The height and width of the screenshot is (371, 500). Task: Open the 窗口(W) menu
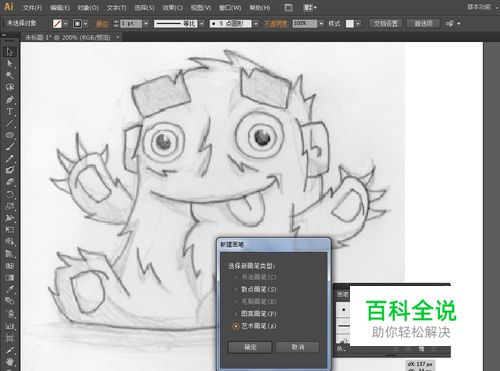click(x=230, y=7)
